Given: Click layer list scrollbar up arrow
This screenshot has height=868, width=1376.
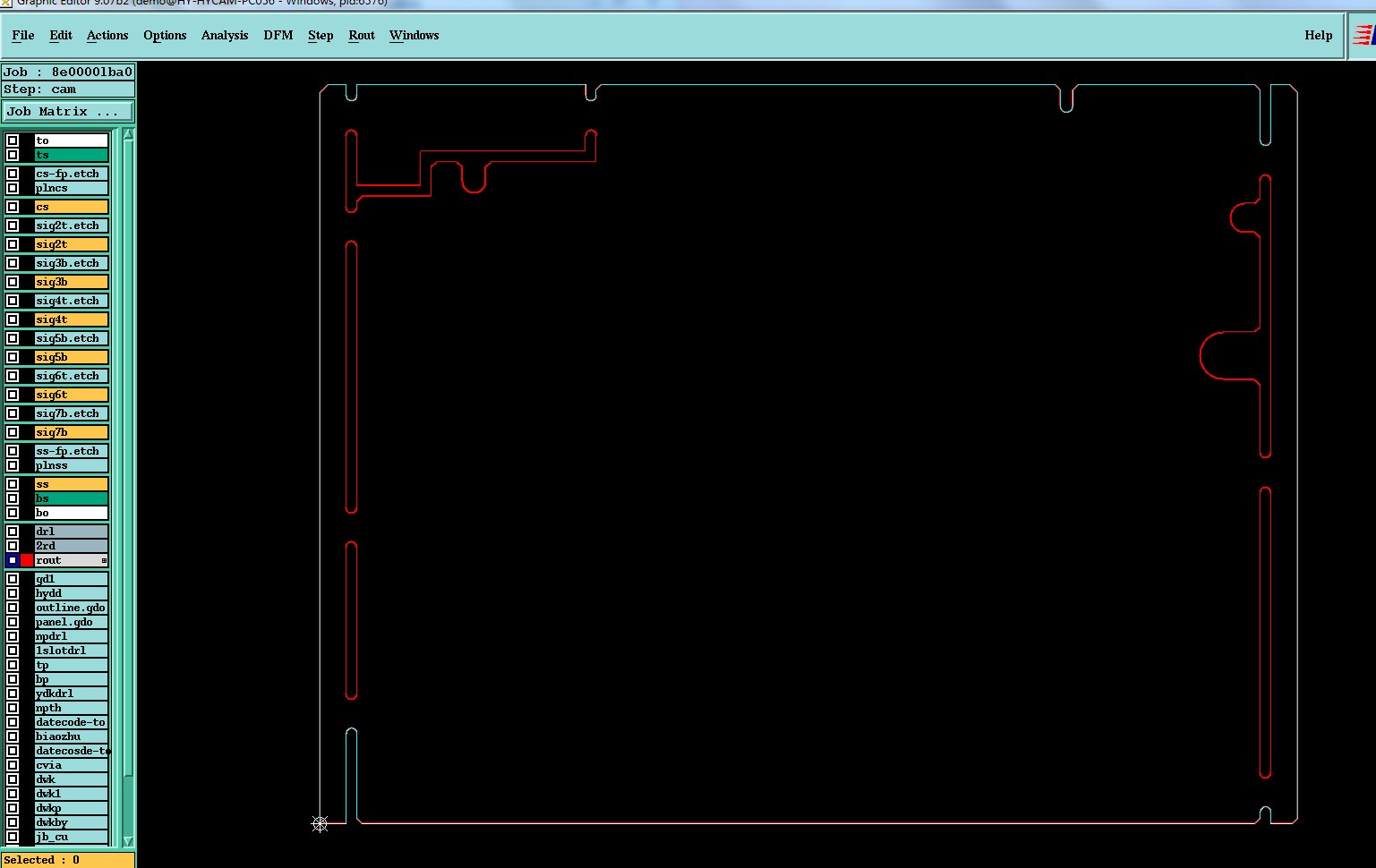Looking at the screenshot, I should click(x=128, y=134).
